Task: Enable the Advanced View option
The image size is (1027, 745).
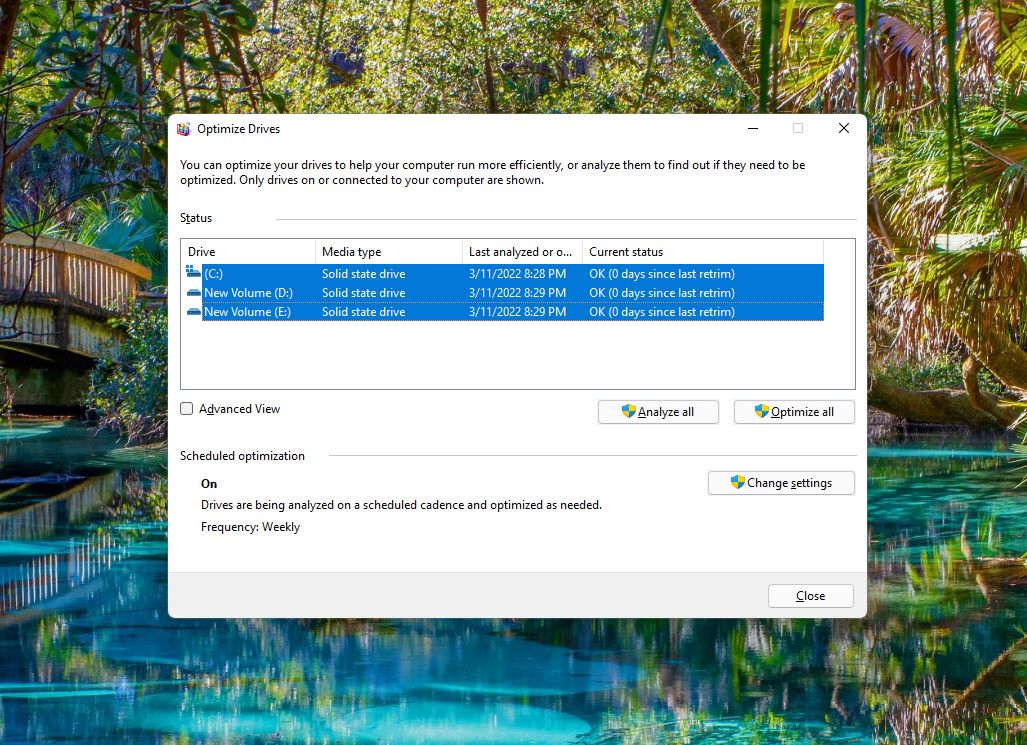Action: tap(186, 409)
